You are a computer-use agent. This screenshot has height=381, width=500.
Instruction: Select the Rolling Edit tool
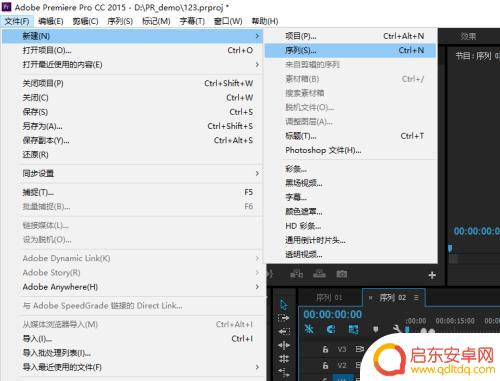[x=284, y=359]
